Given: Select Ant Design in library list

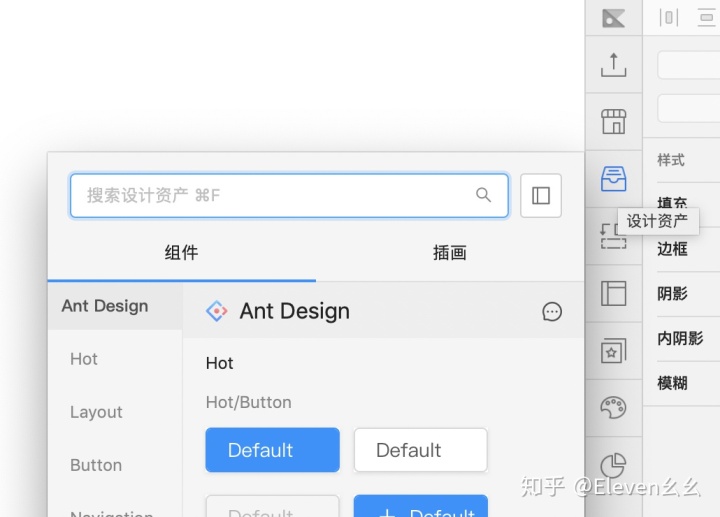Looking at the screenshot, I should point(115,306).
